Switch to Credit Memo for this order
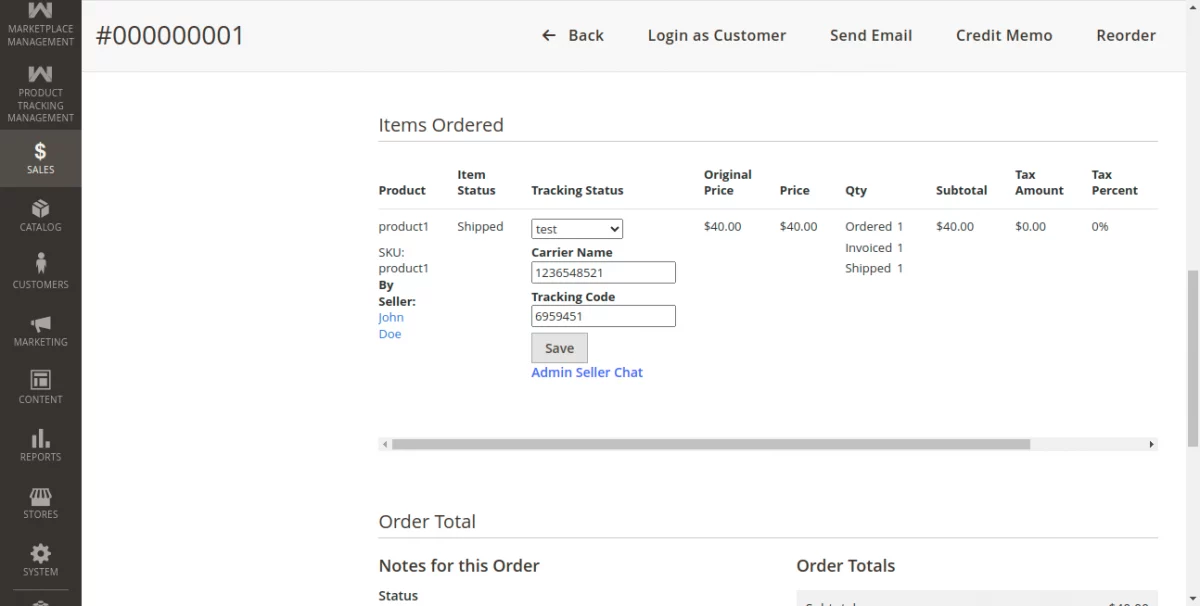This screenshot has height=606, width=1200. pos(1004,35)
